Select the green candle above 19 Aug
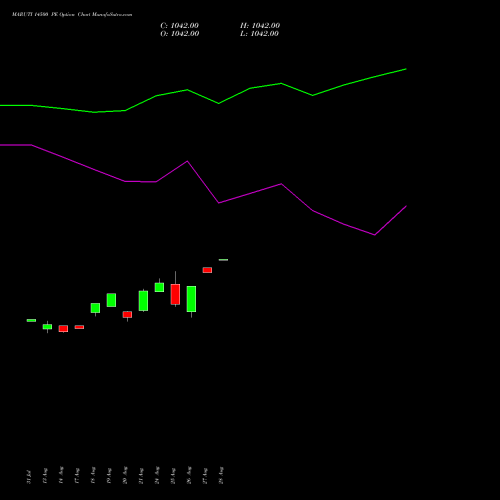 (111, 300)
